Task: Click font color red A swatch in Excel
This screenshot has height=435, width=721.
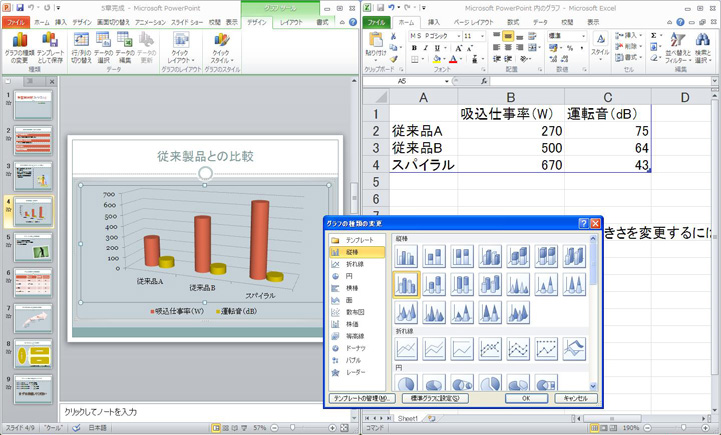Action: pos(453,59)
